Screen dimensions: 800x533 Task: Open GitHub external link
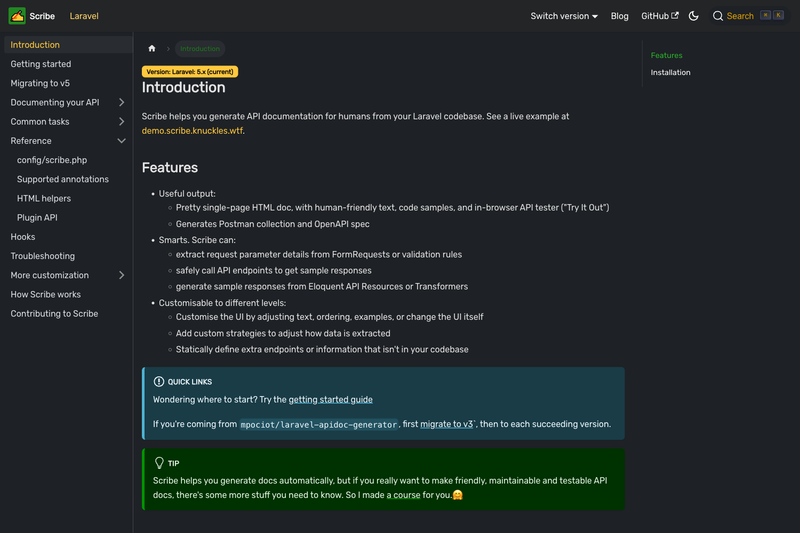pyautogui.click(x=660, y=16)
